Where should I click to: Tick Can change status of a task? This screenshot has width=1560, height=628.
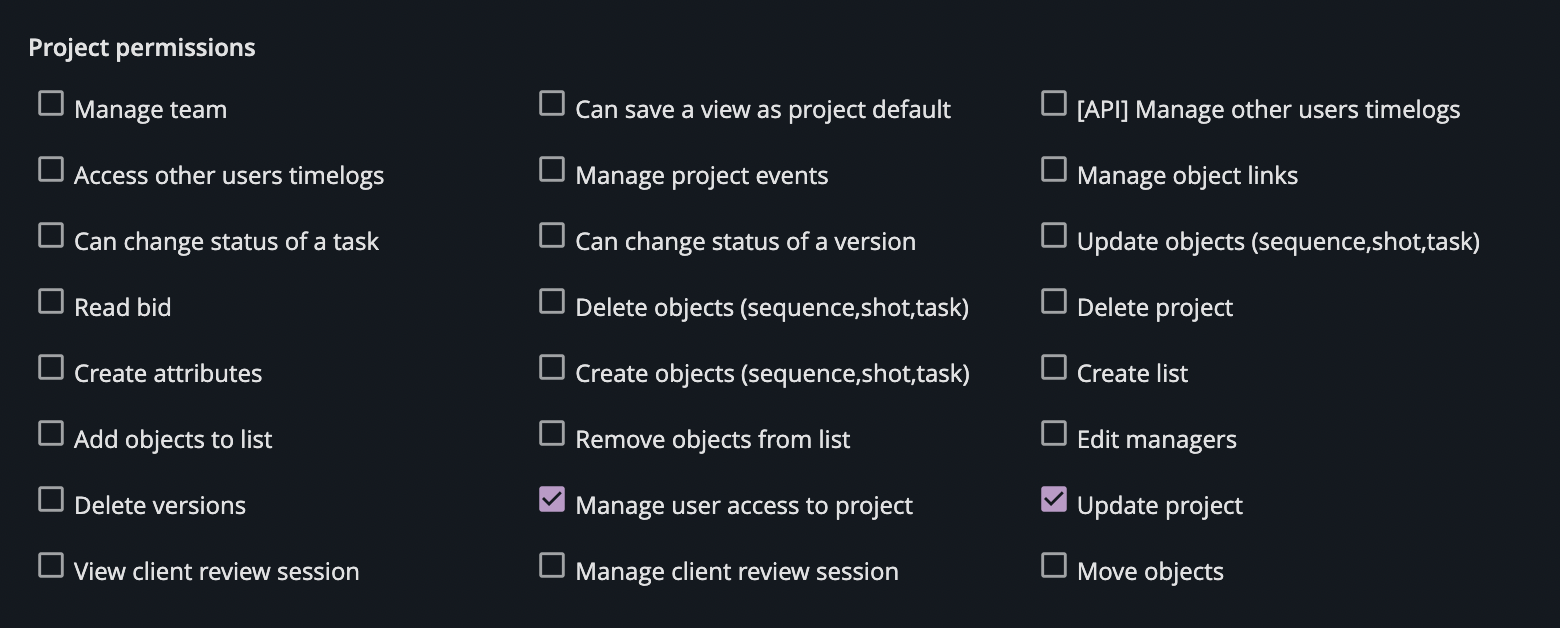(51, 236)
